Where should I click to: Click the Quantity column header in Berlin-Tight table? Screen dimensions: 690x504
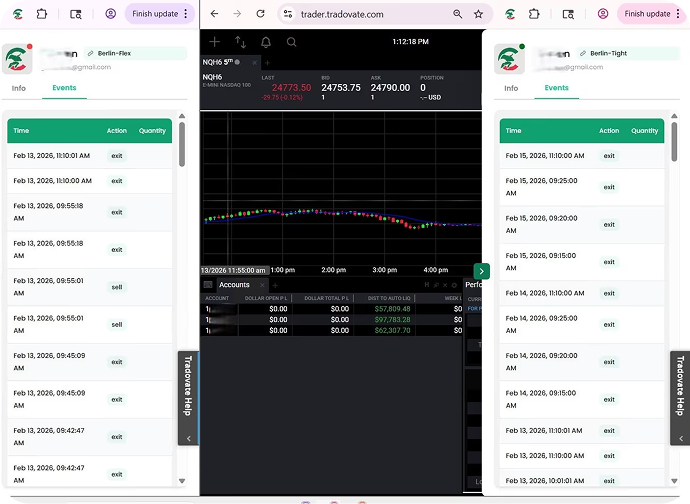[x=644, y=130]
